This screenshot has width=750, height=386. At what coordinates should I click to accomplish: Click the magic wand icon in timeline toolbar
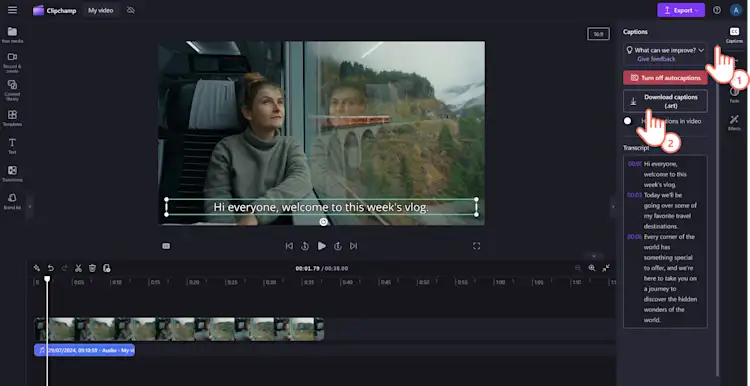tap(37, 268)
